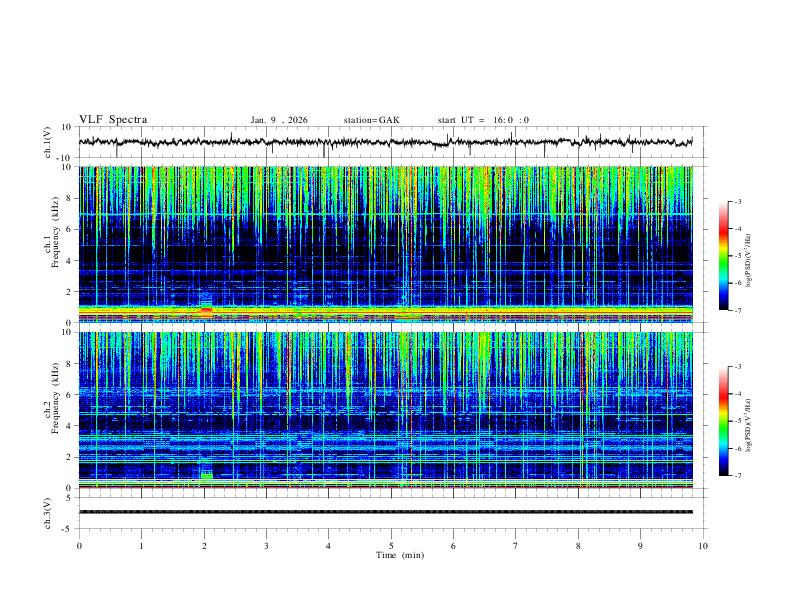Click time axis tick label "2"
The height and width of the screenshot is (612, 792).
point(204,546)
